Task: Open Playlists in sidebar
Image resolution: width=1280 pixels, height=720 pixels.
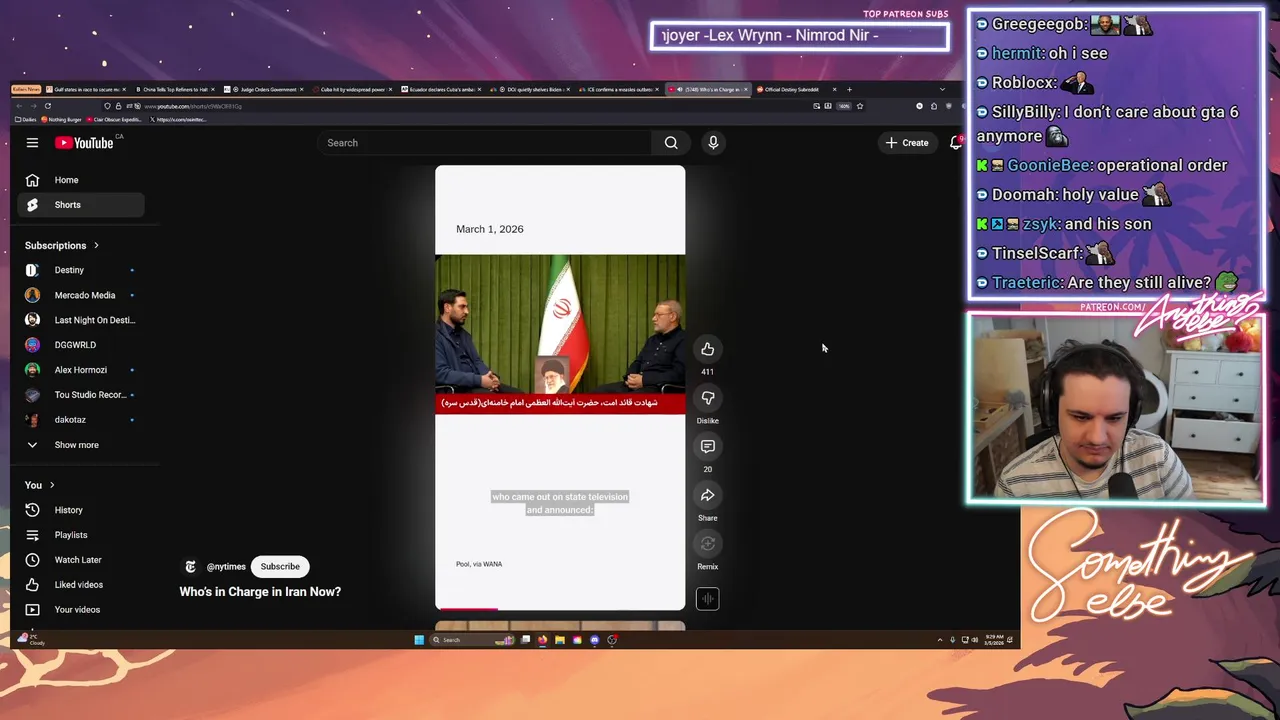Action: [x=81, y=535]
